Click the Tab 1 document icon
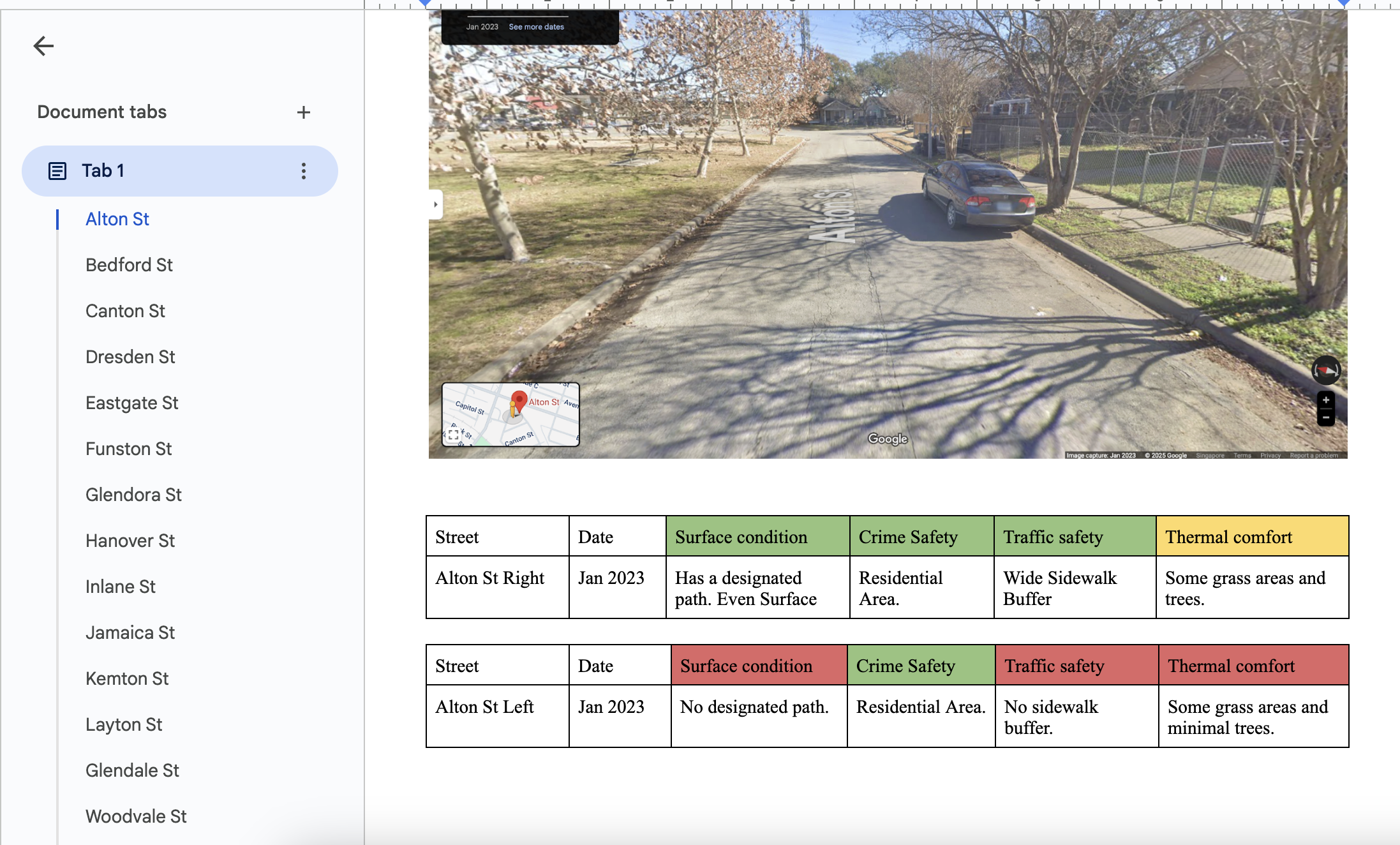 (x=57, y=171)
